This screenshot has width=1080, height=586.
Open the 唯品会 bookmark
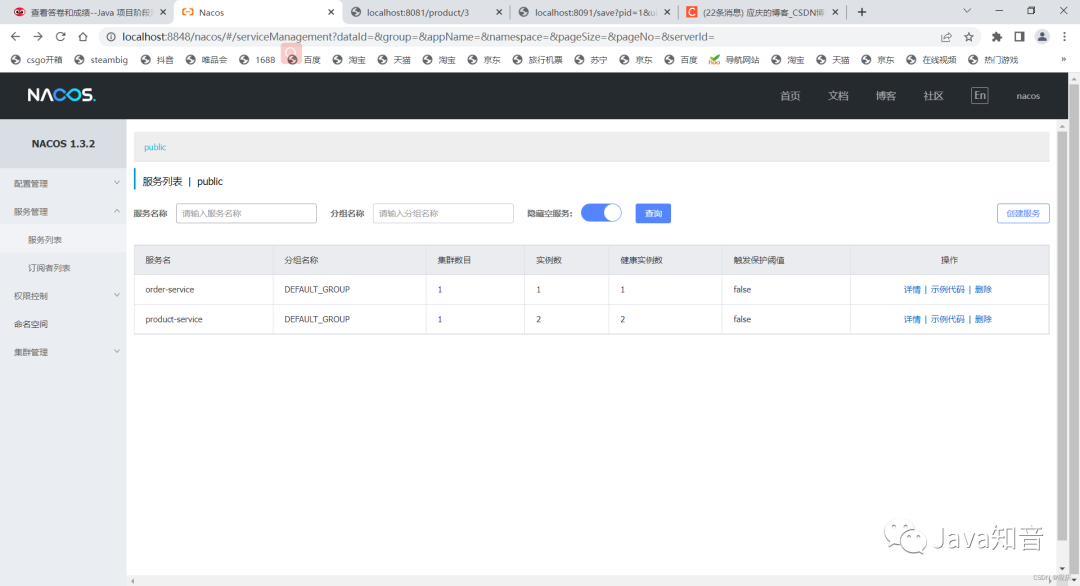click(207, 60)
